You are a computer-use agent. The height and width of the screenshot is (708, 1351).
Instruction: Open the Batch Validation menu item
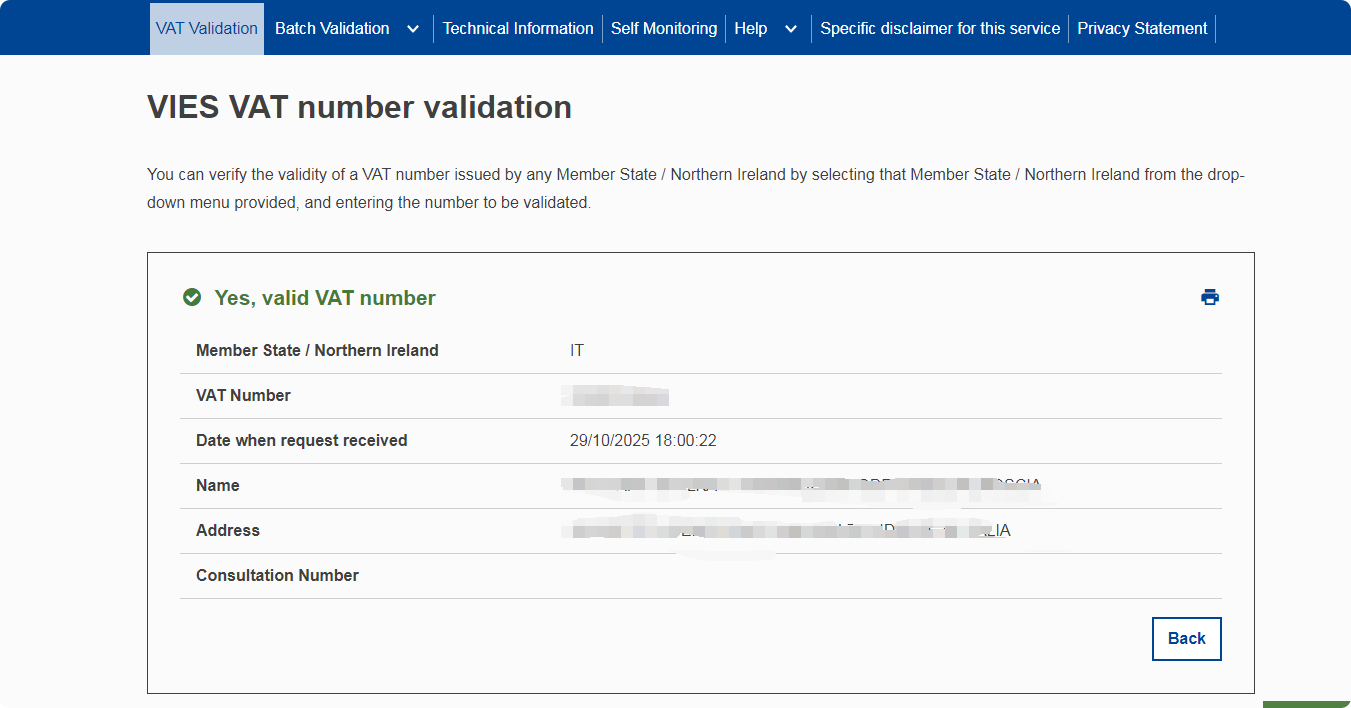[x=332, y=29]
